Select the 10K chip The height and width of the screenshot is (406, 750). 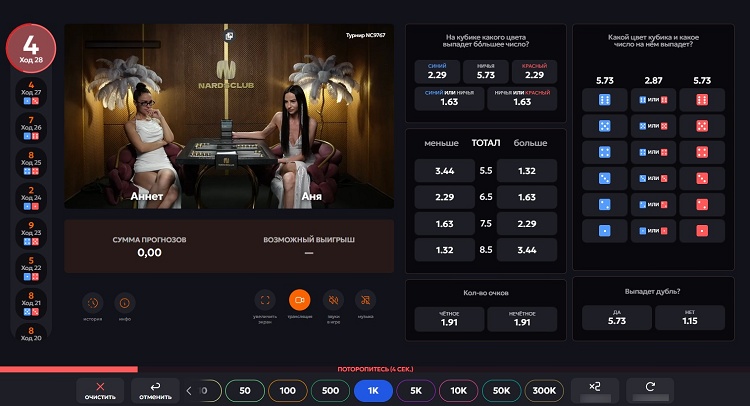(x=459, y=391)
